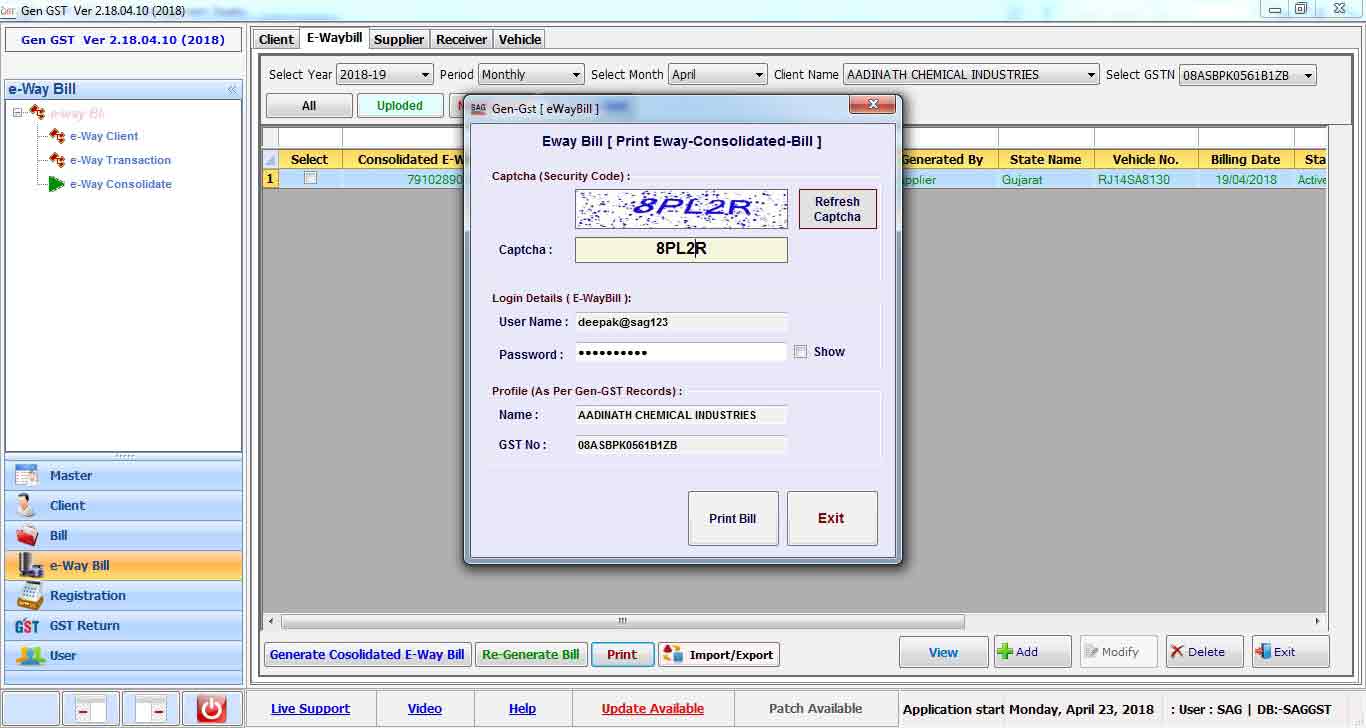Image resolution: width=1366 pixels, height=728 pixels.
Task: Collapse the e-Way Bill panel chevron
Action: pos(232,90)
